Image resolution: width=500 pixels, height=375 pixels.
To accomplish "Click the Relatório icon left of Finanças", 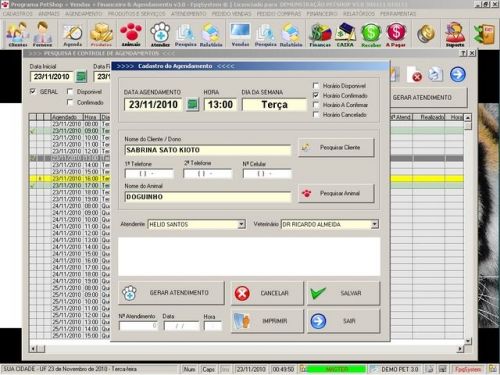I will pyautogui.click(x=291, y=34).
